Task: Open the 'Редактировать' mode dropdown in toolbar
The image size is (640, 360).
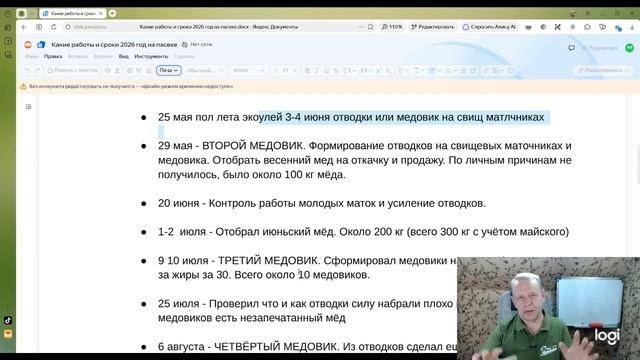Action: tap(603, 71)
